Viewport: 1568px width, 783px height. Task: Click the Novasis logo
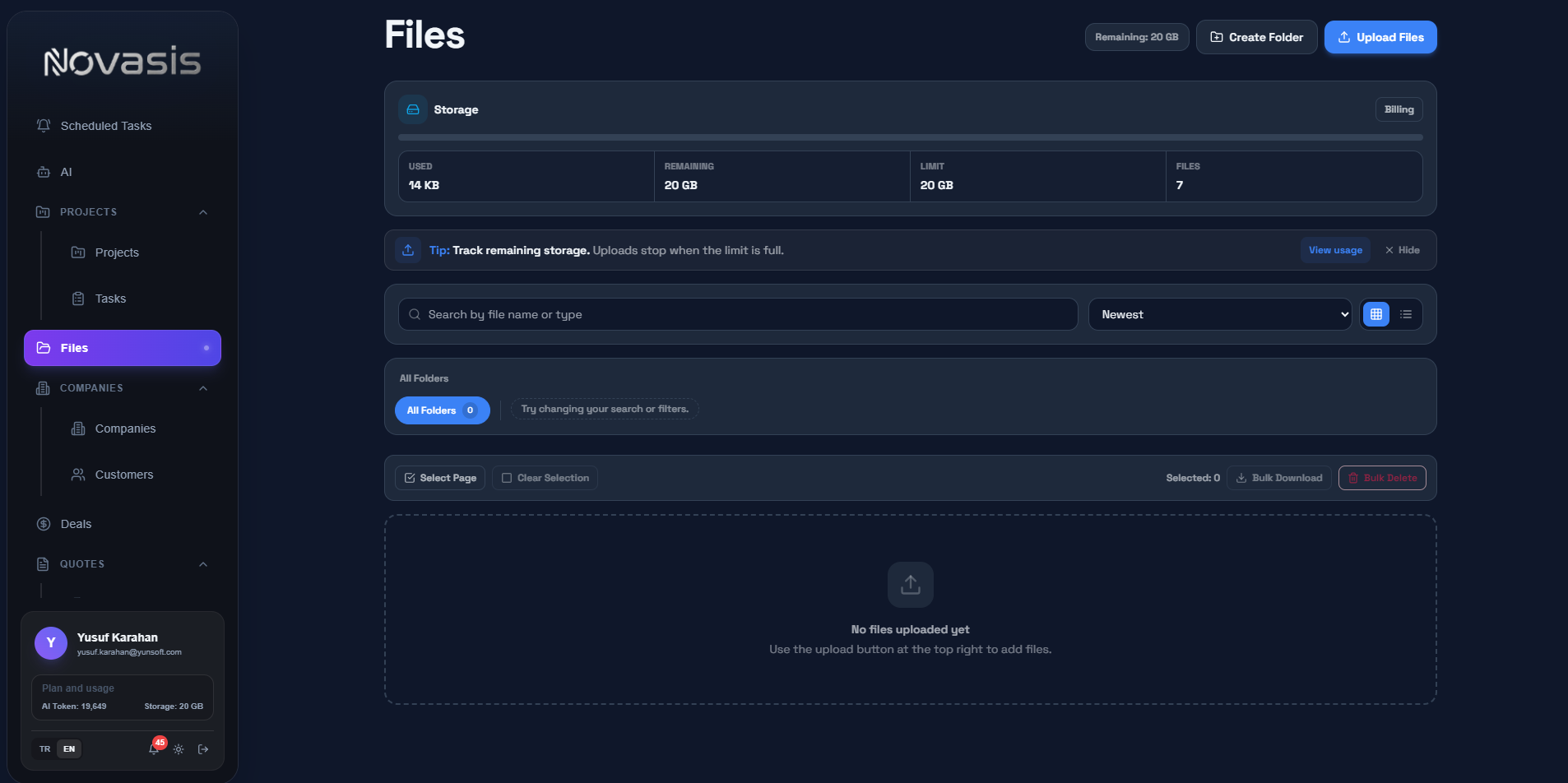[123, 62]
